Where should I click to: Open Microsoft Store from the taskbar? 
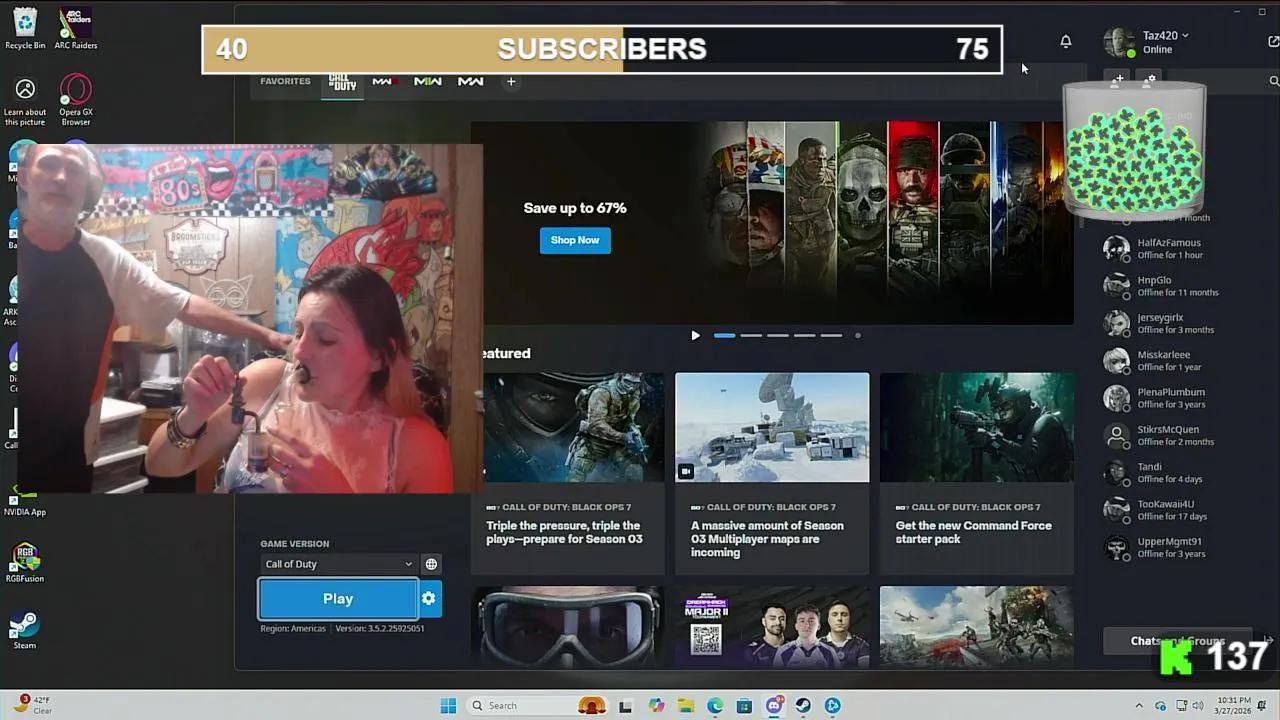(x=744, y=706)
